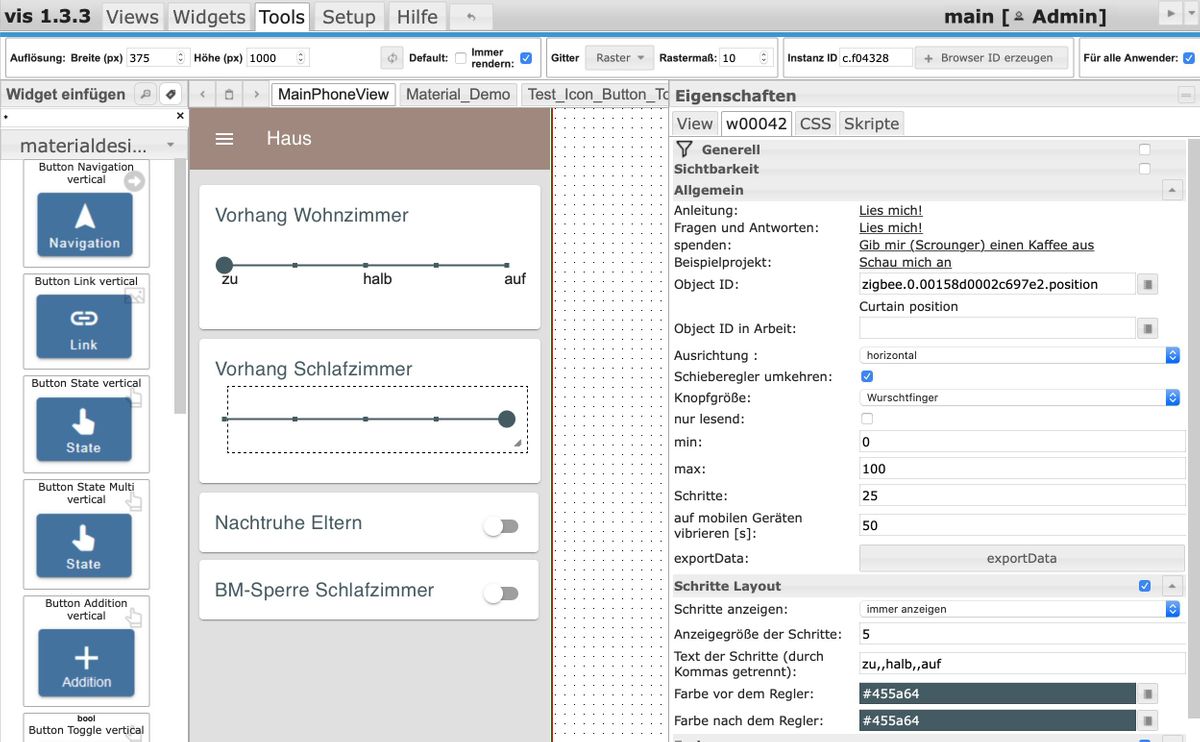Expand the materialdesign widget set dropdown

click(x=94, y=146)
